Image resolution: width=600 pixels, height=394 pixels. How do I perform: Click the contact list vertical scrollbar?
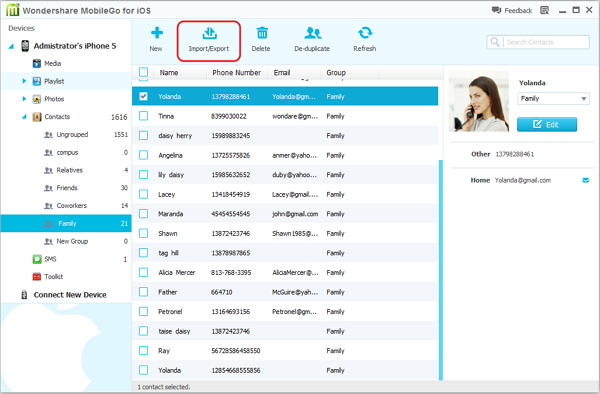pos(441,270)
